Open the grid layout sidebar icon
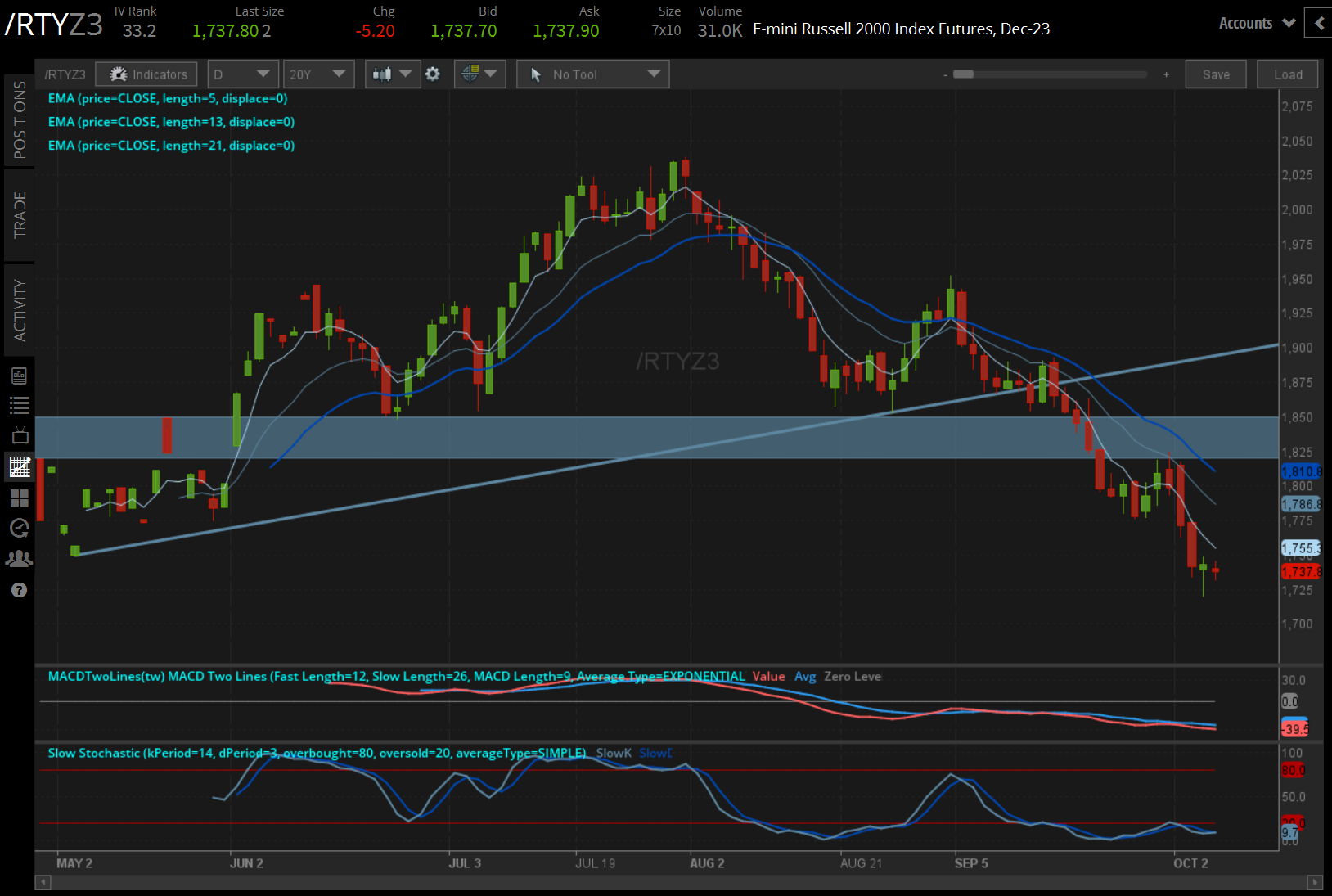This screenshot has width=1332, height=896. tap(19, 498)
